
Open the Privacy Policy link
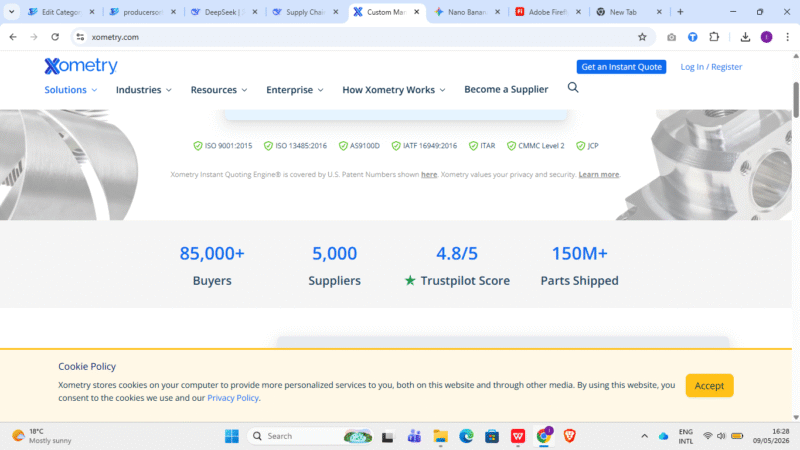pyautogui.click(x=233, y=398)
